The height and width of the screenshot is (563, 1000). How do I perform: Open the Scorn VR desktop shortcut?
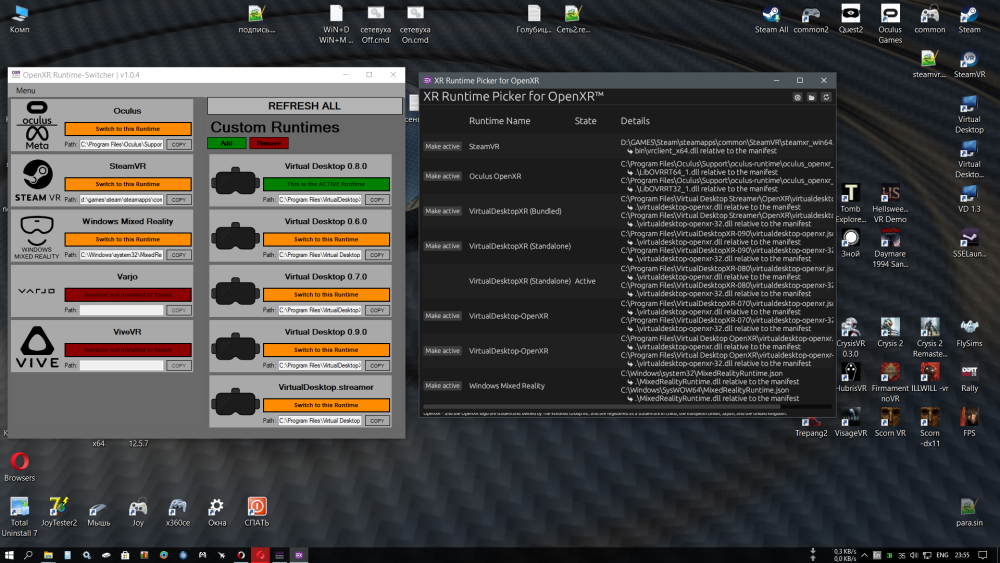point(890,423)
